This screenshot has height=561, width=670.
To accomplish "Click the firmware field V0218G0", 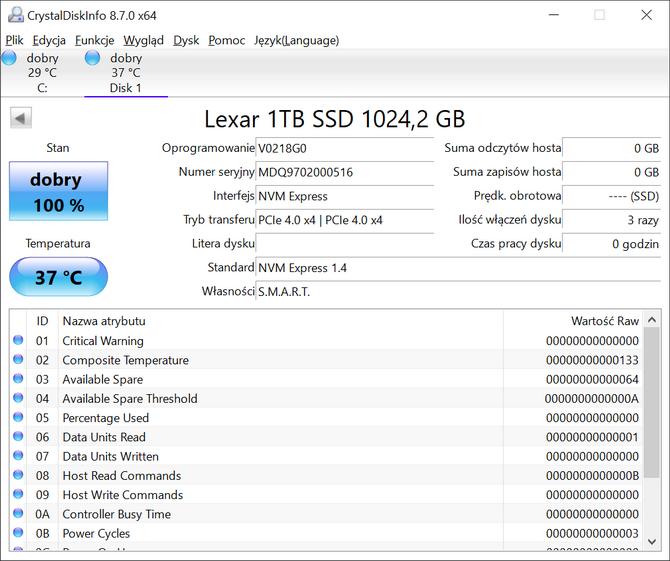I will 344,149.
